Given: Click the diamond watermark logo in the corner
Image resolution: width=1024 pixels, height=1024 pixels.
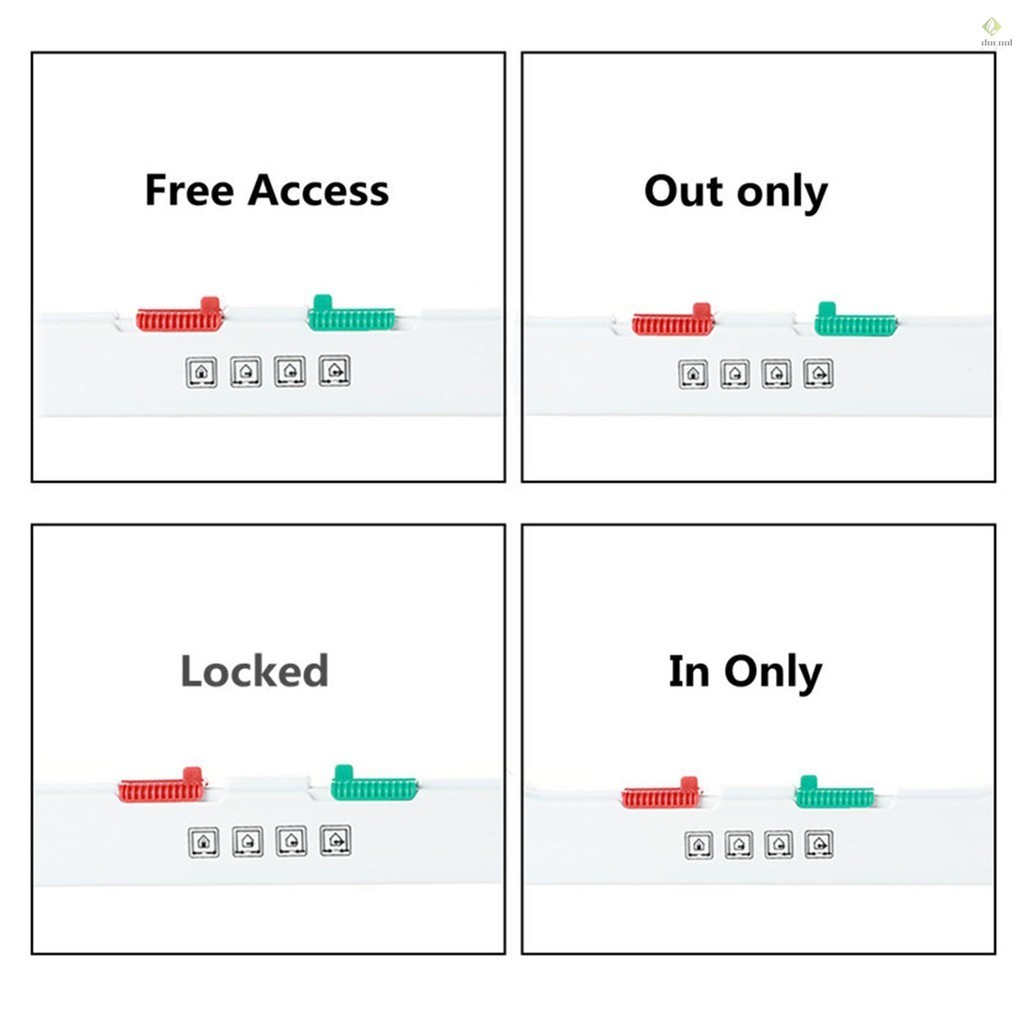Looking at the screenshot, I should click(991, 27).
